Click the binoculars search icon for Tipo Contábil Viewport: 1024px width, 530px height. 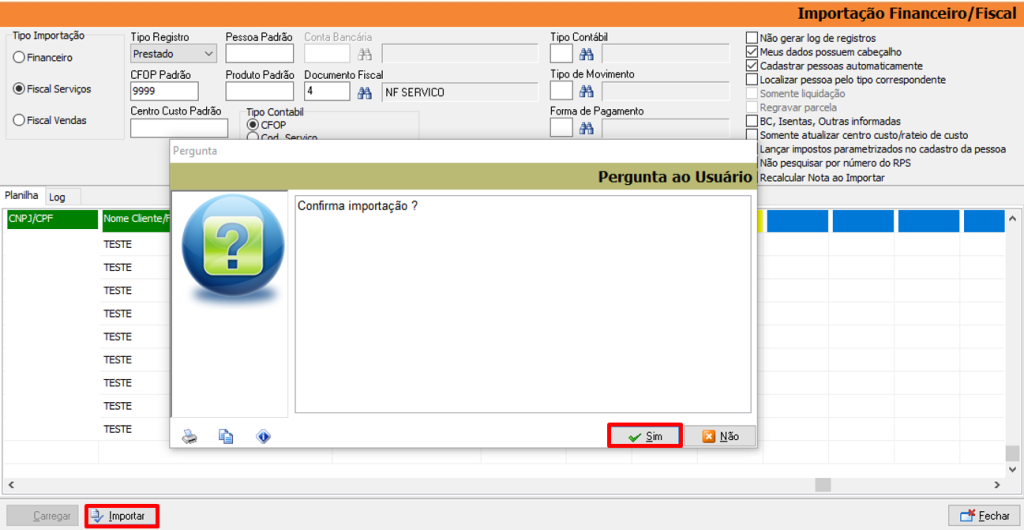(587, 54)
